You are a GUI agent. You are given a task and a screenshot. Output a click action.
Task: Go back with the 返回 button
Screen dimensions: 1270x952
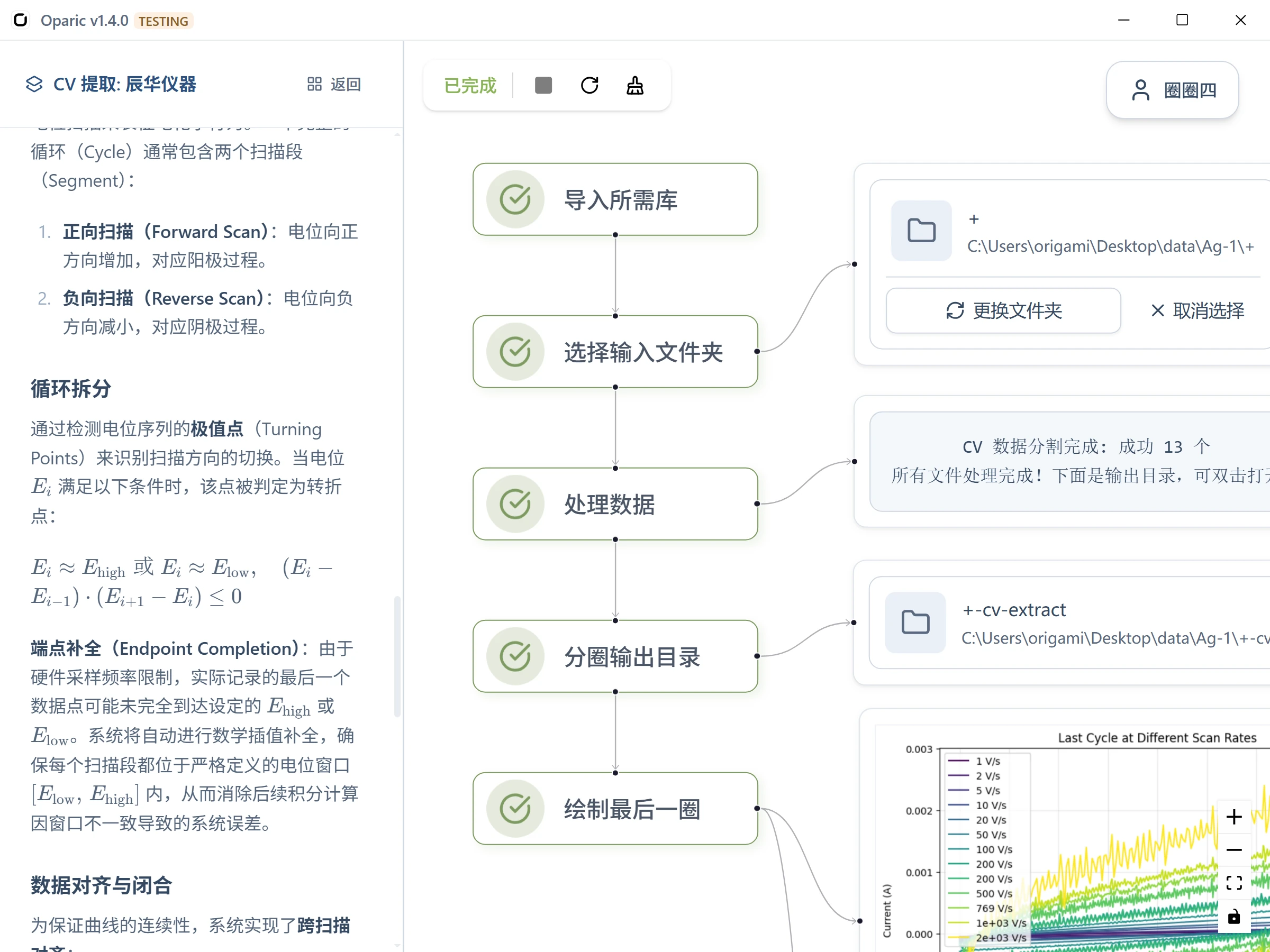[x=334, y=84]
